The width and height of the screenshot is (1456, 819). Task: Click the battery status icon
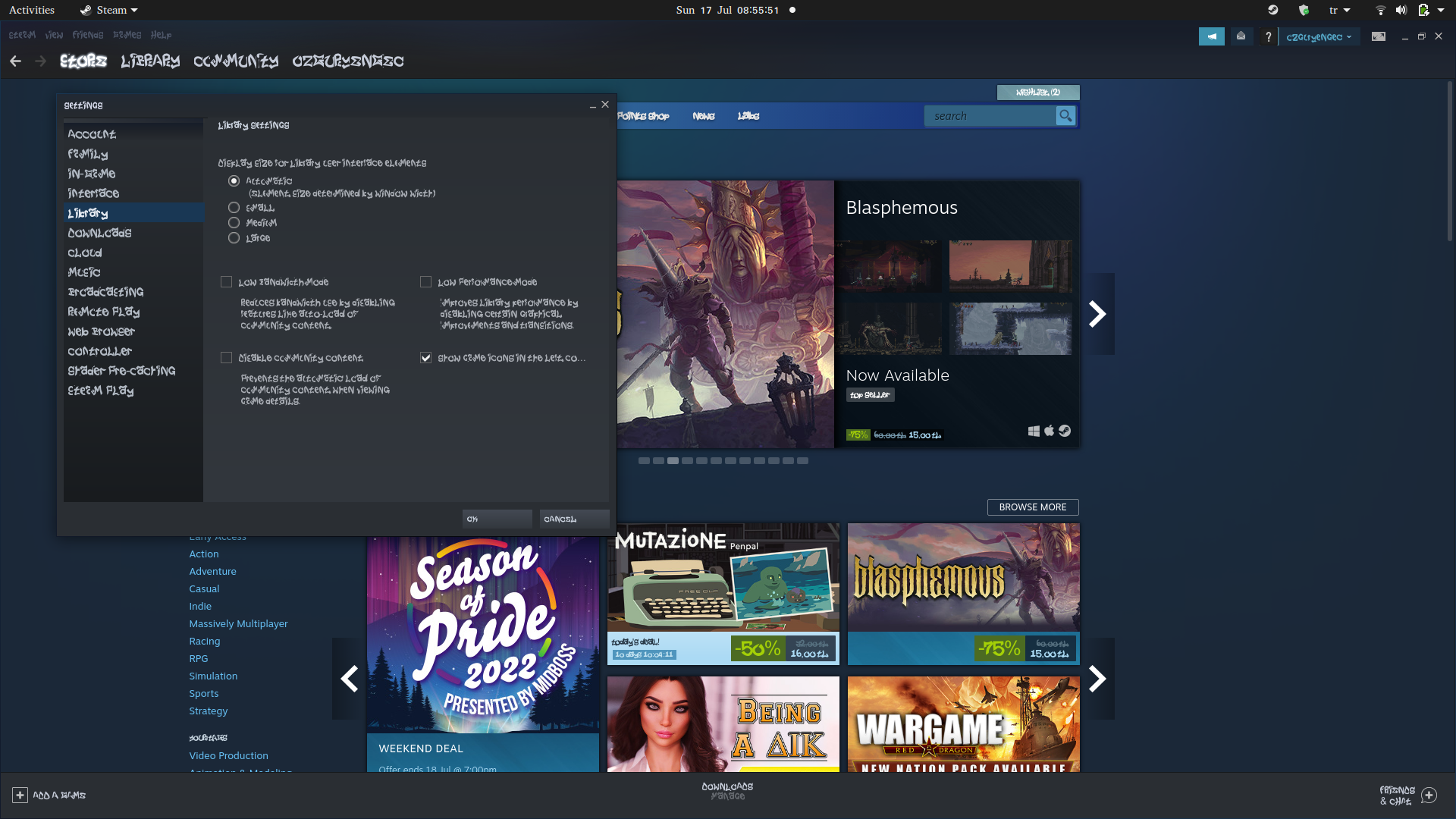coord(1423,10)
